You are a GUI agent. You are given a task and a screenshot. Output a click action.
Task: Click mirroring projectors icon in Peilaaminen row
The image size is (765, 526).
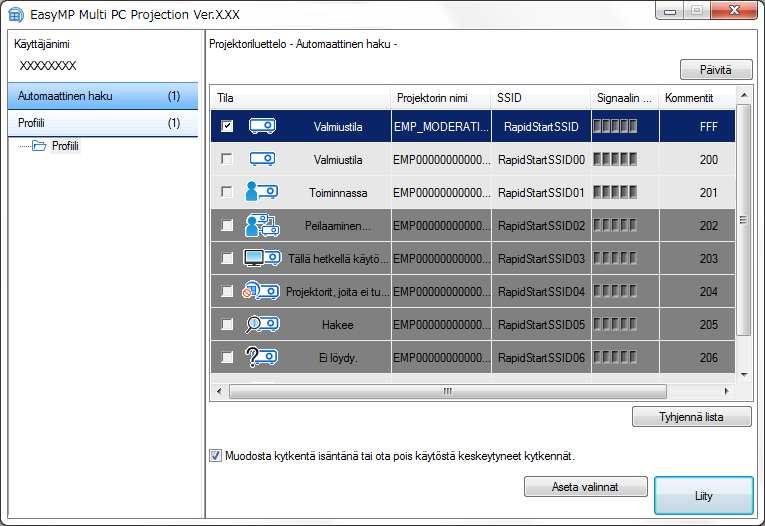pyautogui.click(x=262, y=225)
